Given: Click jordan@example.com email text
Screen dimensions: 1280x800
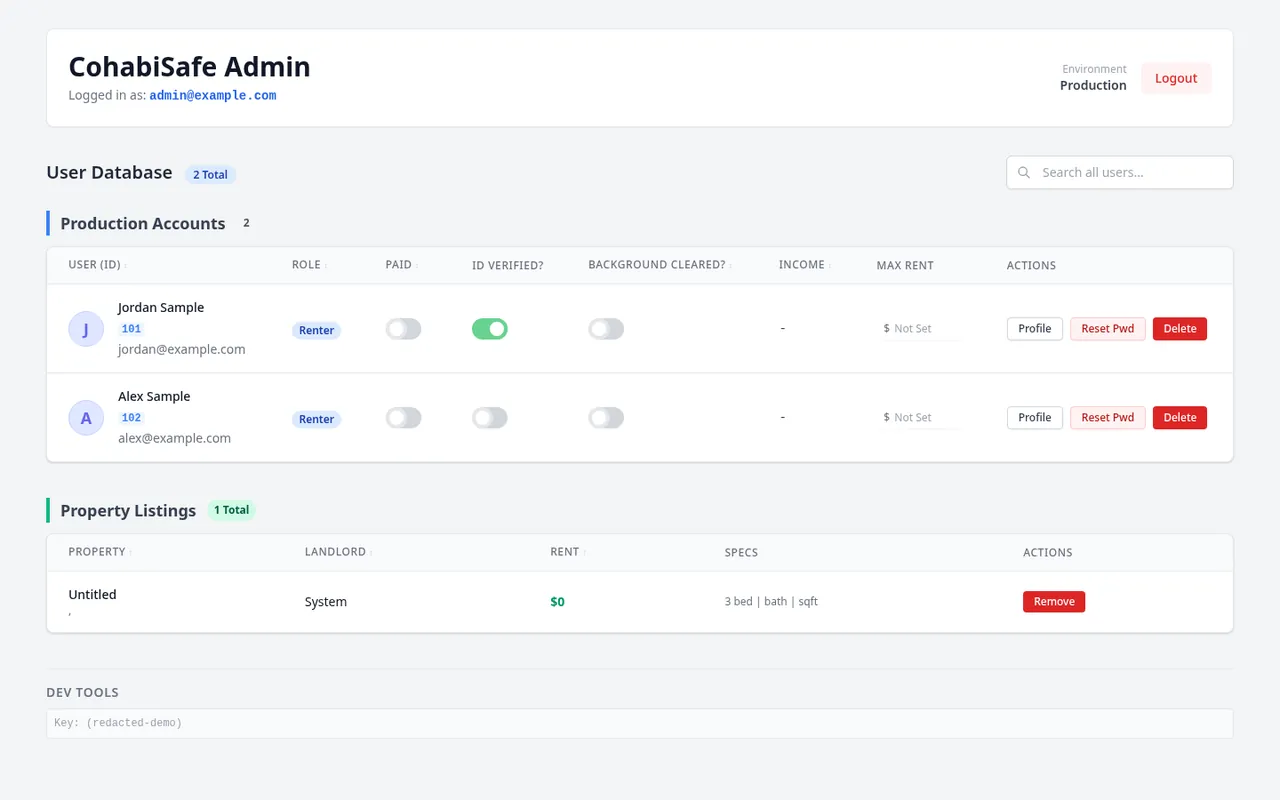Looking at the screenshot, I should pos(182,350).
